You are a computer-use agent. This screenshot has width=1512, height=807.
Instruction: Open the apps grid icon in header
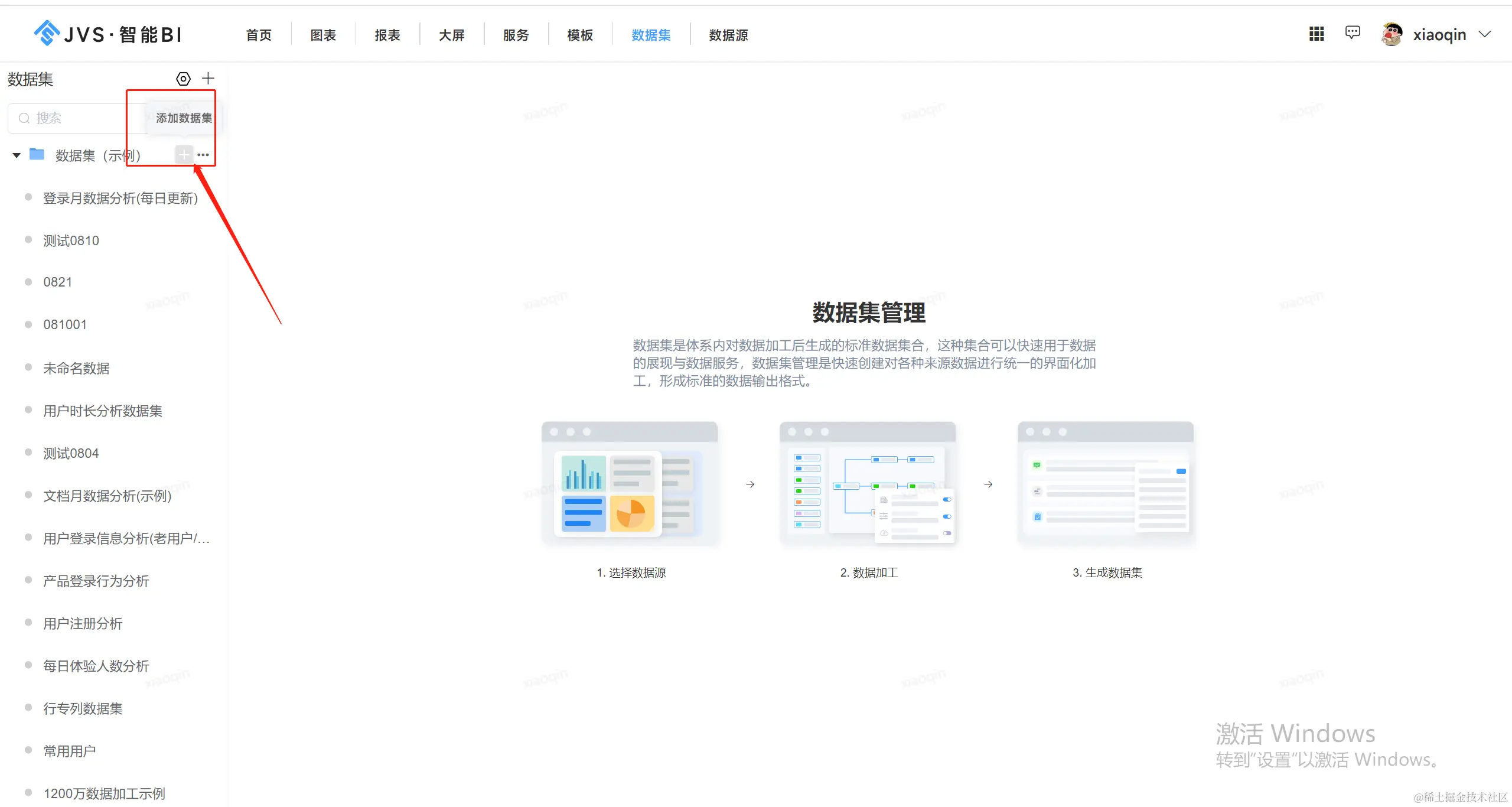1317,34
